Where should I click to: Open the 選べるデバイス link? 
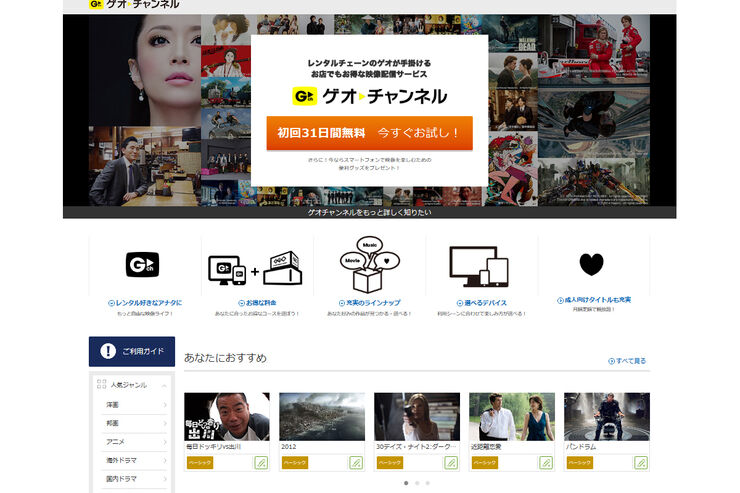tap(485, 303)
